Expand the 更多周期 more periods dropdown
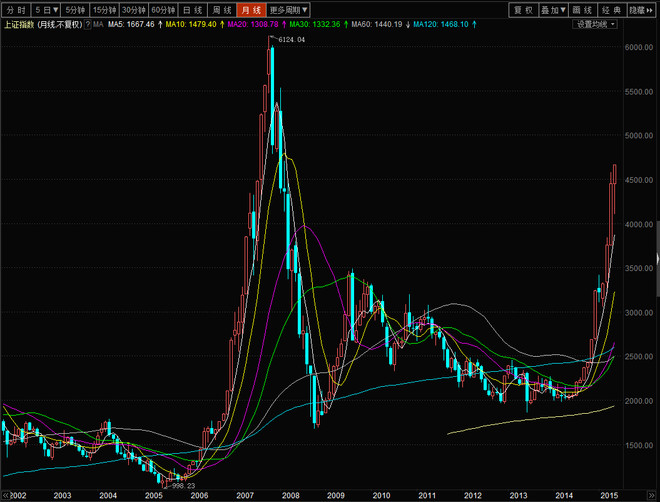Viewport: 660px width, 502px height. 288,10
